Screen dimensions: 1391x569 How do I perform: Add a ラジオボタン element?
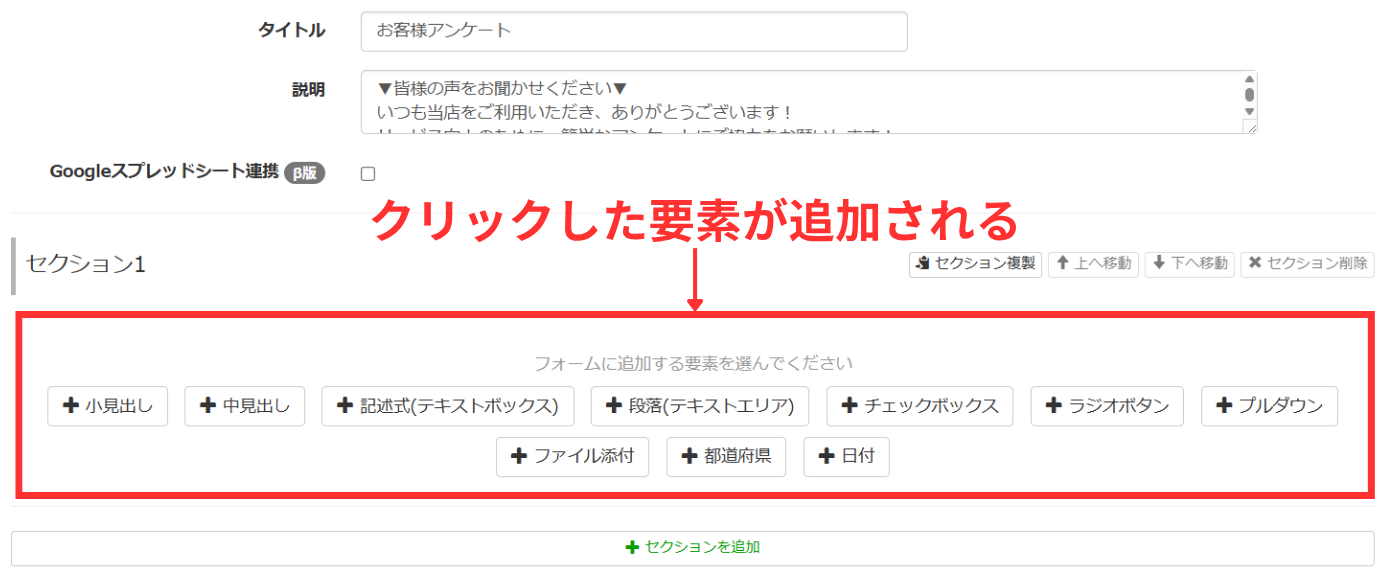pos(1107,406)
